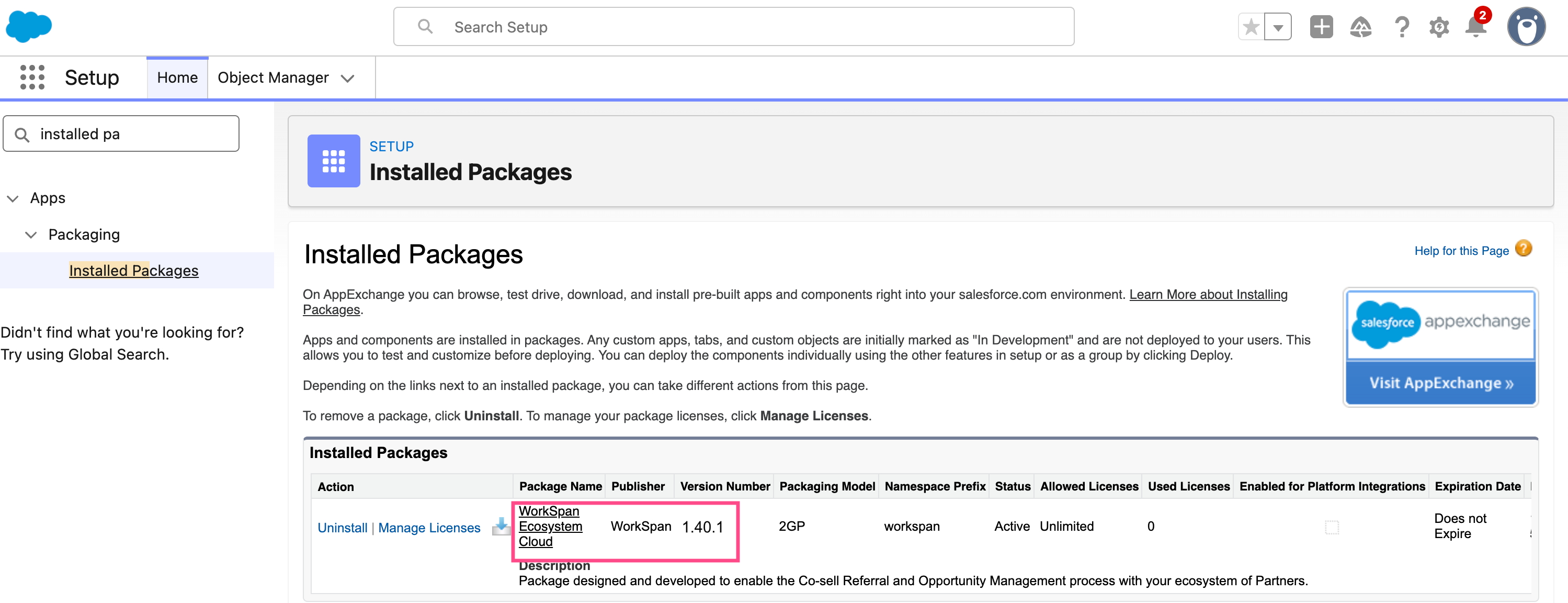Click the Salesforce AppExchange logo banner
The image size is (1568, 603).
[1440, 324]
